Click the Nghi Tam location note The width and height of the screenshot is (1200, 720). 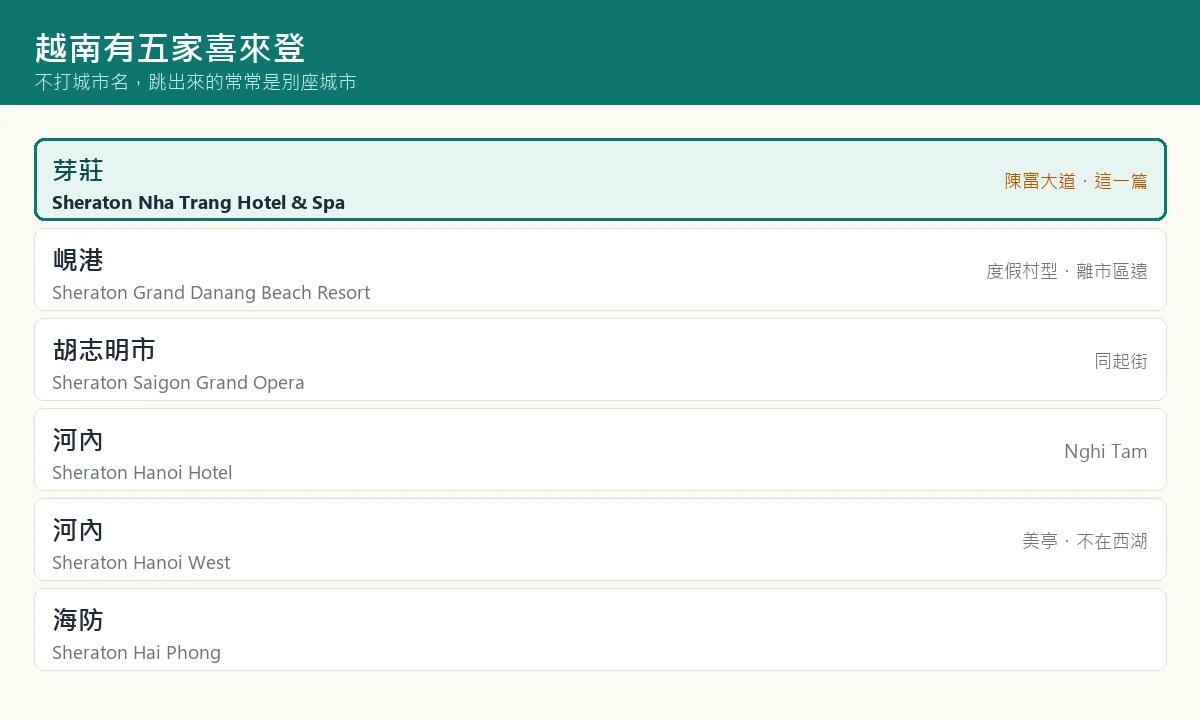tap(1106, 451)
